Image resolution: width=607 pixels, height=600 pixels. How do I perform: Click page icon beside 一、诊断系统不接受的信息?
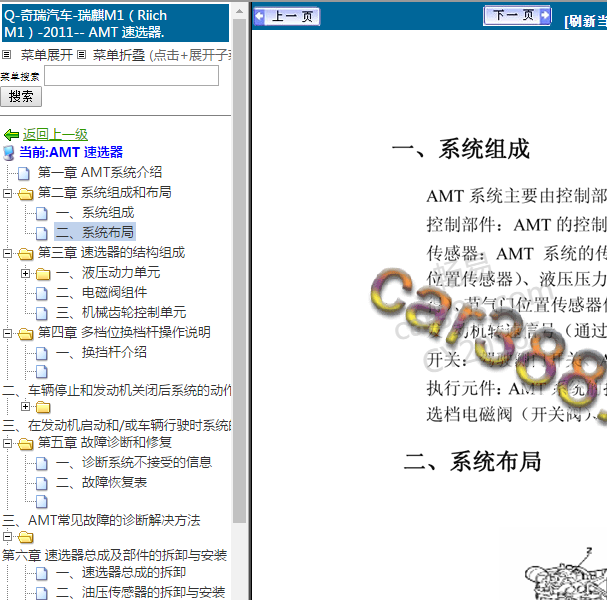click(42, 463)
